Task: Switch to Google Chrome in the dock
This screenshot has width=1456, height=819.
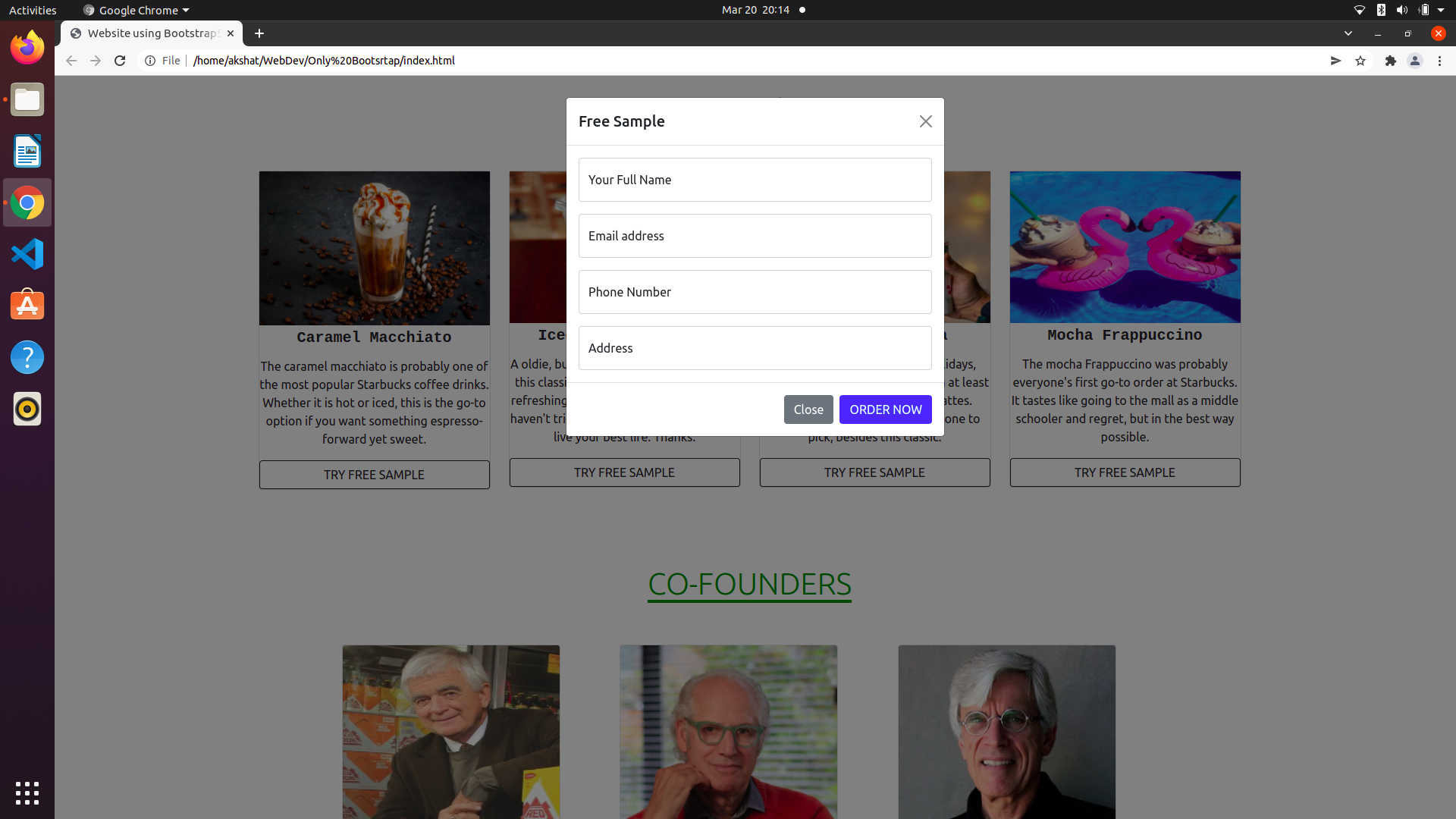Action: coord(27,202)
